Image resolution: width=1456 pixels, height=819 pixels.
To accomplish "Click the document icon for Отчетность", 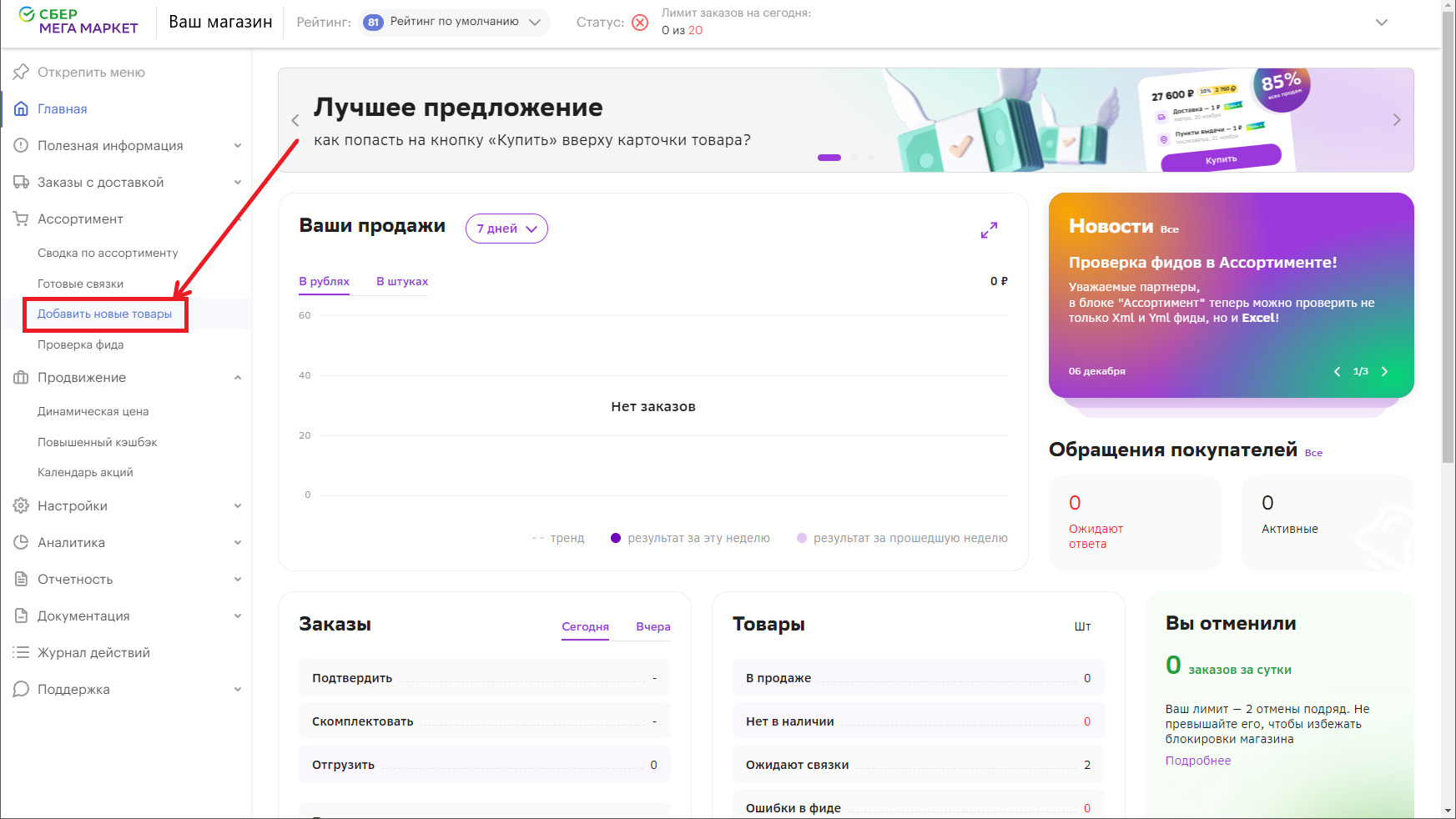I will [x=21, y=579].
